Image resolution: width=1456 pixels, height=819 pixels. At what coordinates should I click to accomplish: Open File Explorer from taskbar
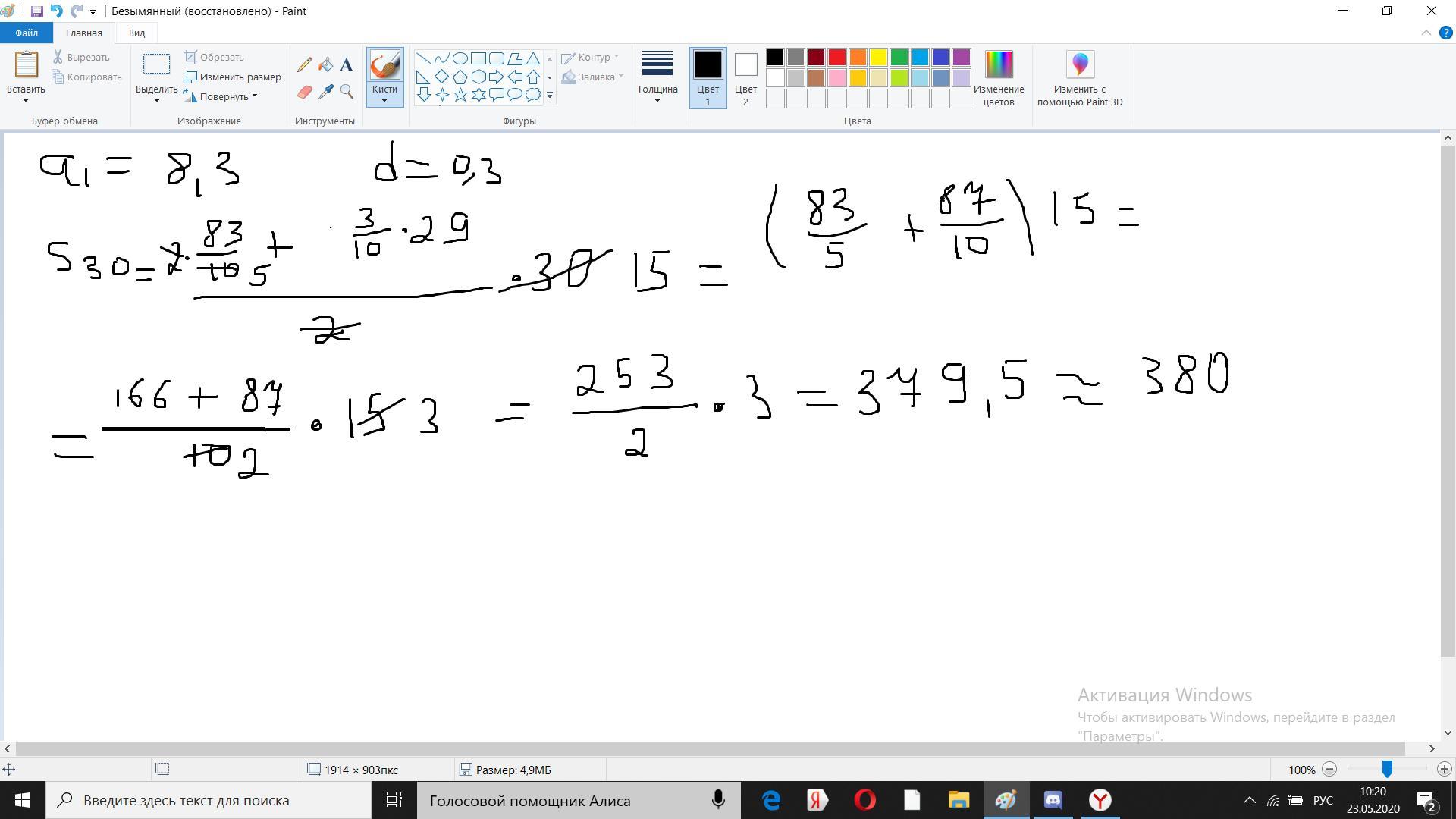click(x=959, y=800)
